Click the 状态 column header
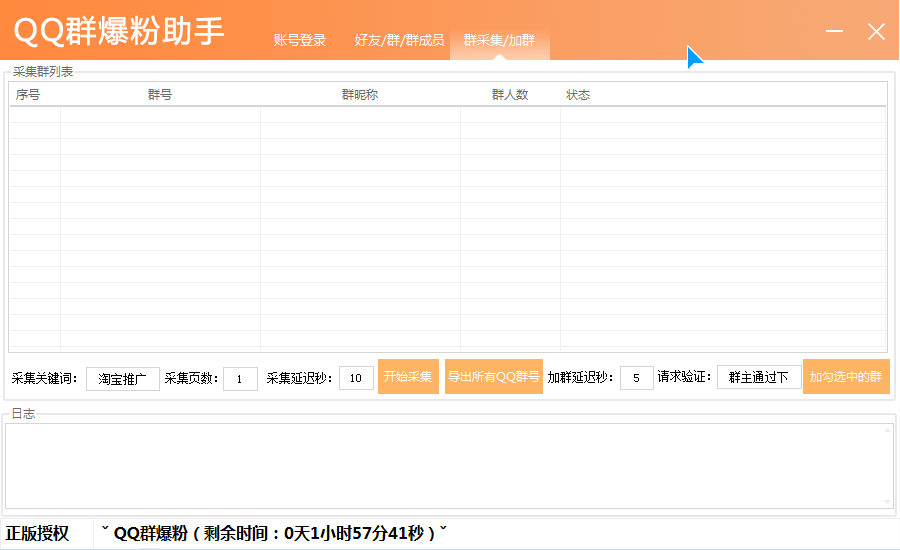900x550 pixels. coord(578,95)
